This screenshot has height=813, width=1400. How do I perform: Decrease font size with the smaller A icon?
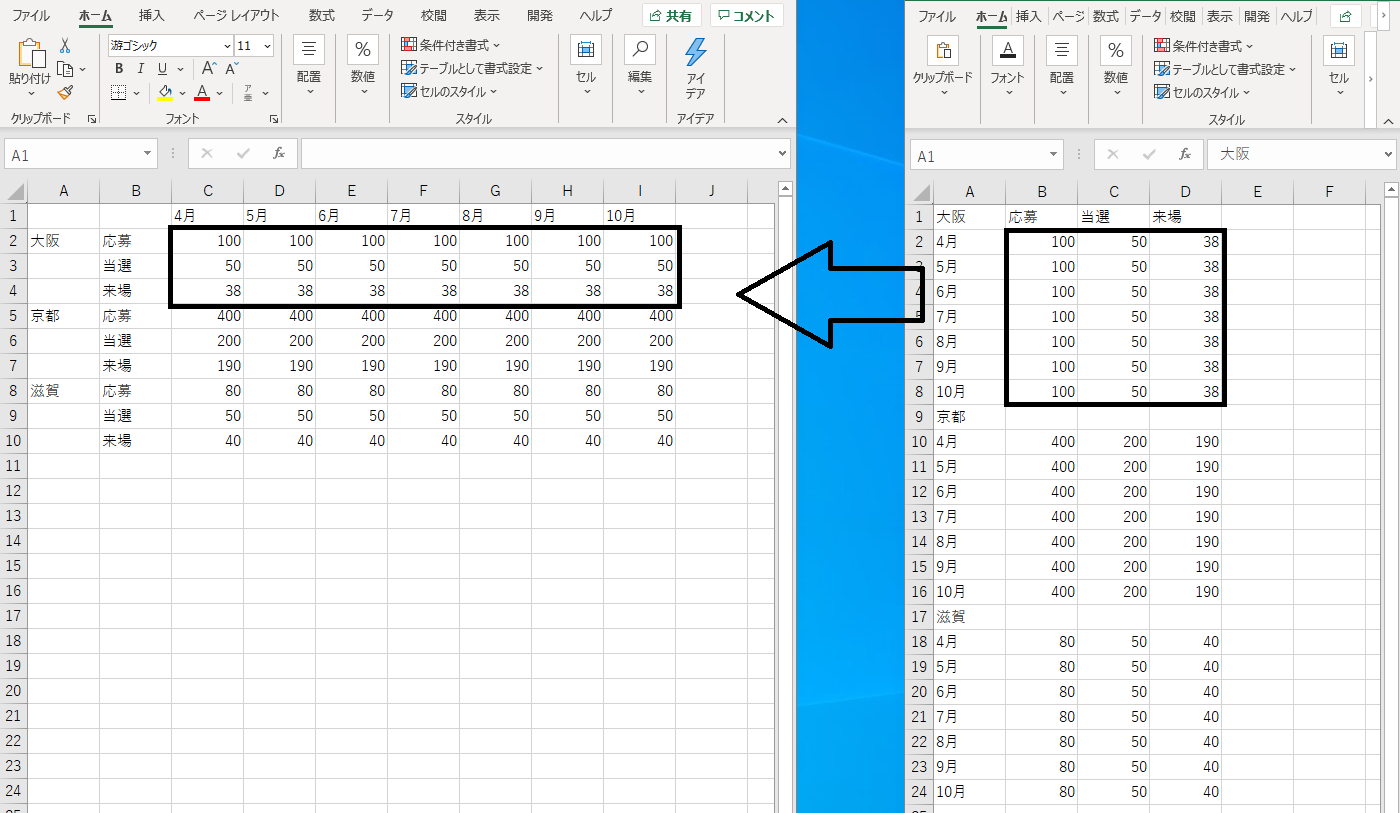(x=231, y=68)
